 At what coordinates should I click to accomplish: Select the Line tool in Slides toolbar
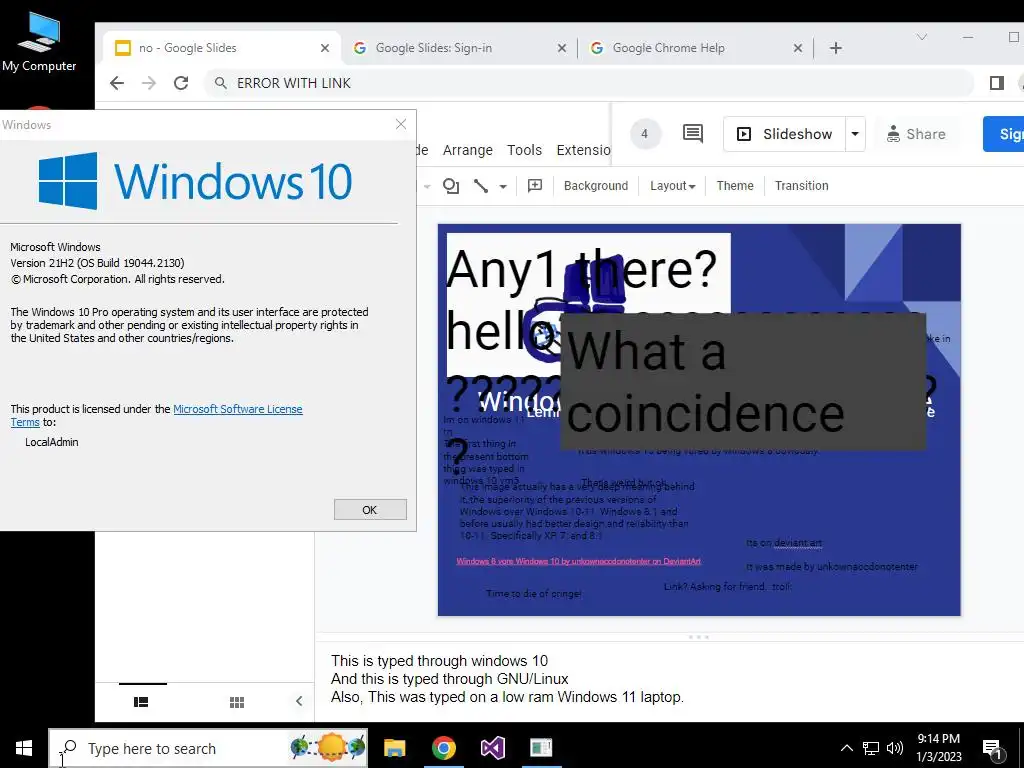point(481,186)
